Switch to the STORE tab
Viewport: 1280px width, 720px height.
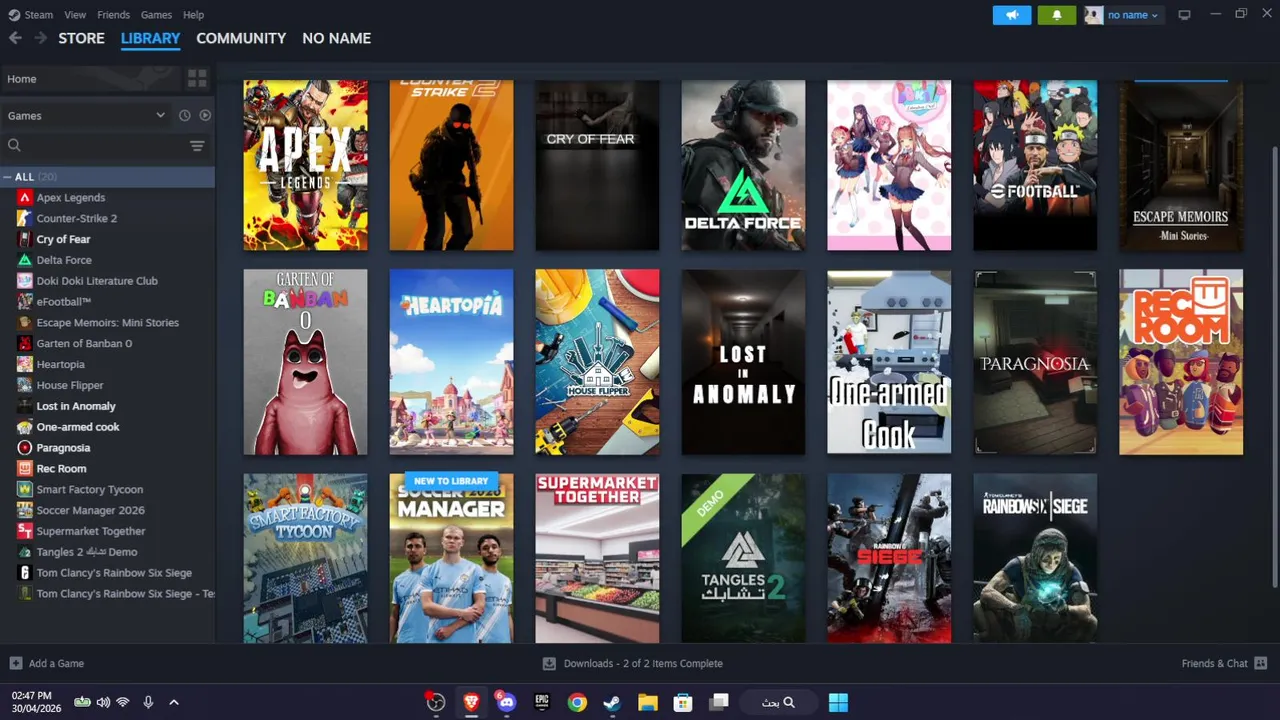[x=81, y=38]
